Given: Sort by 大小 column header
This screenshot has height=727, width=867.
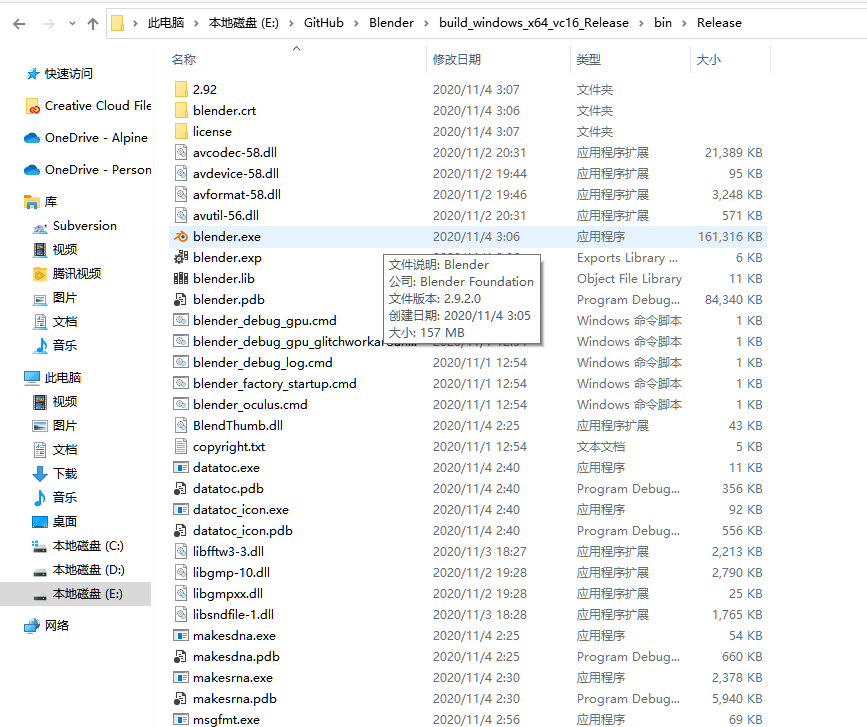Looking at the screenshot, I should point(708,60).
